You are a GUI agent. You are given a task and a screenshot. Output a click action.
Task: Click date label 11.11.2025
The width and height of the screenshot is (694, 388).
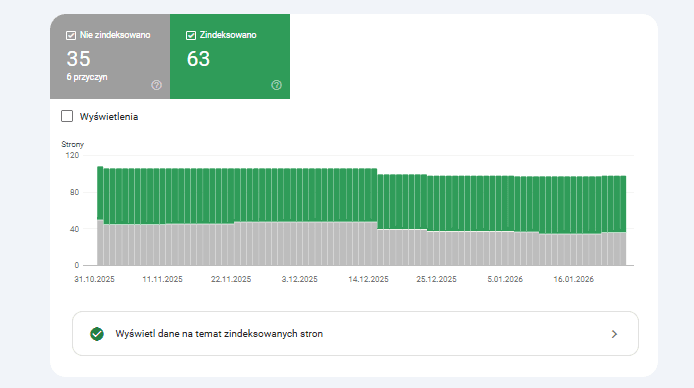click(x=162, y=279)
